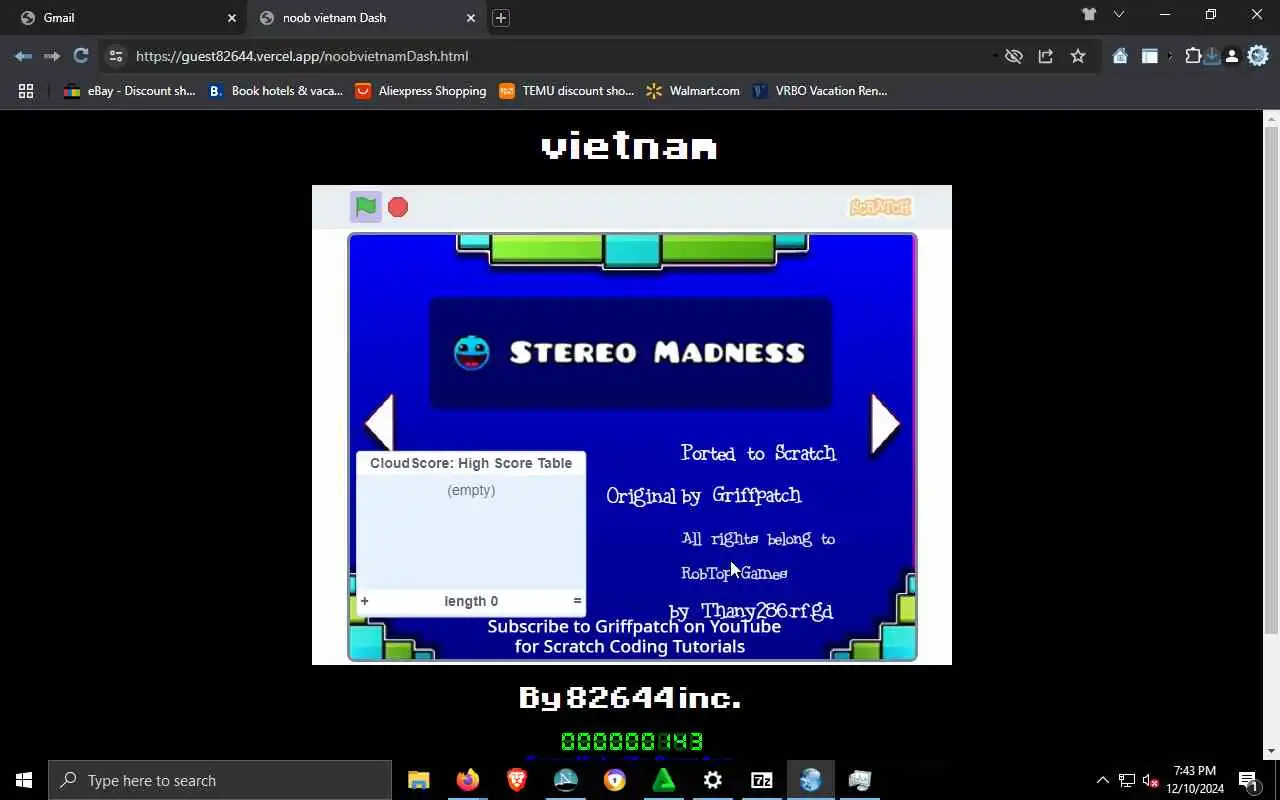This screenshot has height=800, width=1280.
Task: Launch Brave browser from taskbar
Action: 516,780
